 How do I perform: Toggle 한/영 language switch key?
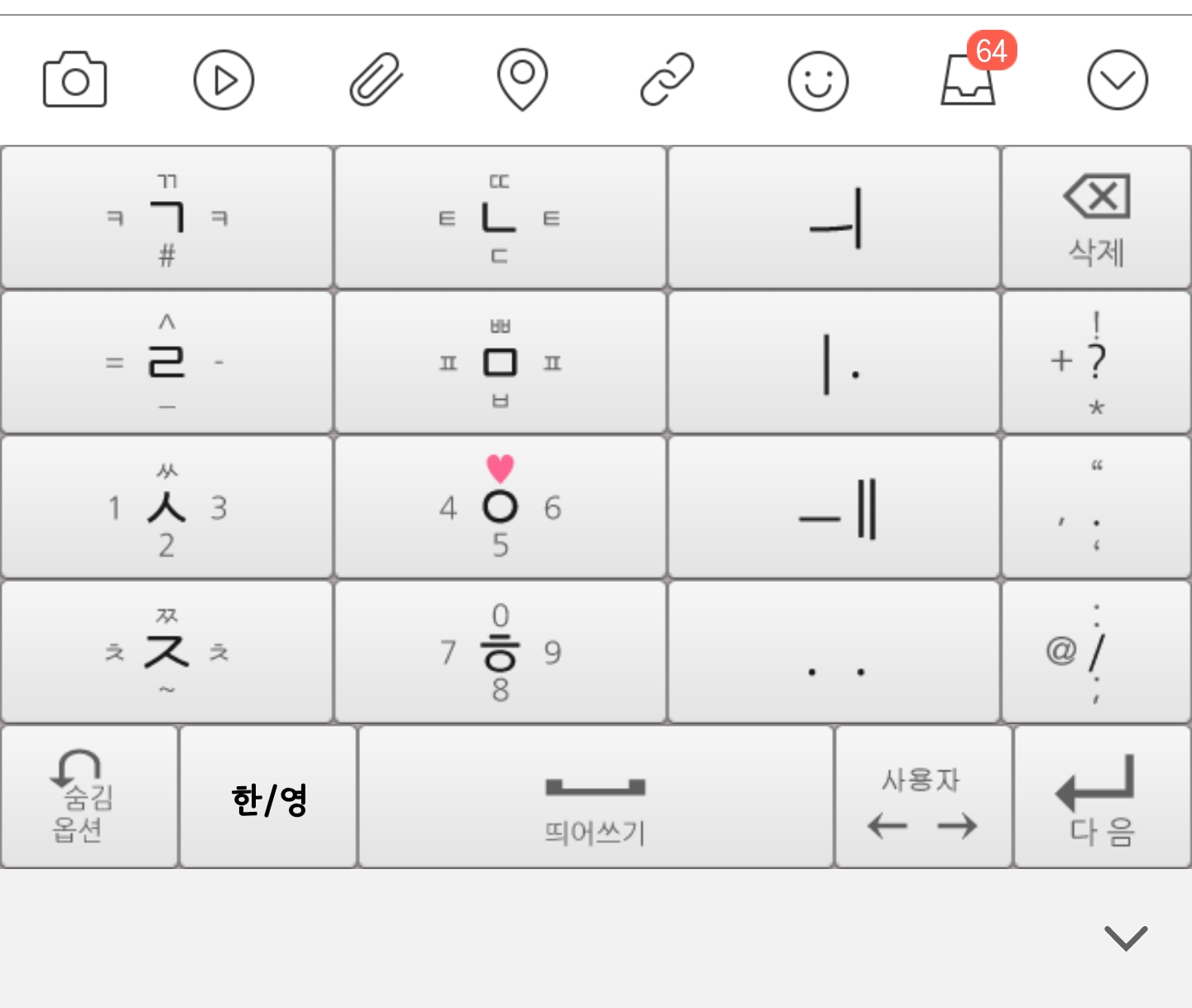(x=269, y=797)
